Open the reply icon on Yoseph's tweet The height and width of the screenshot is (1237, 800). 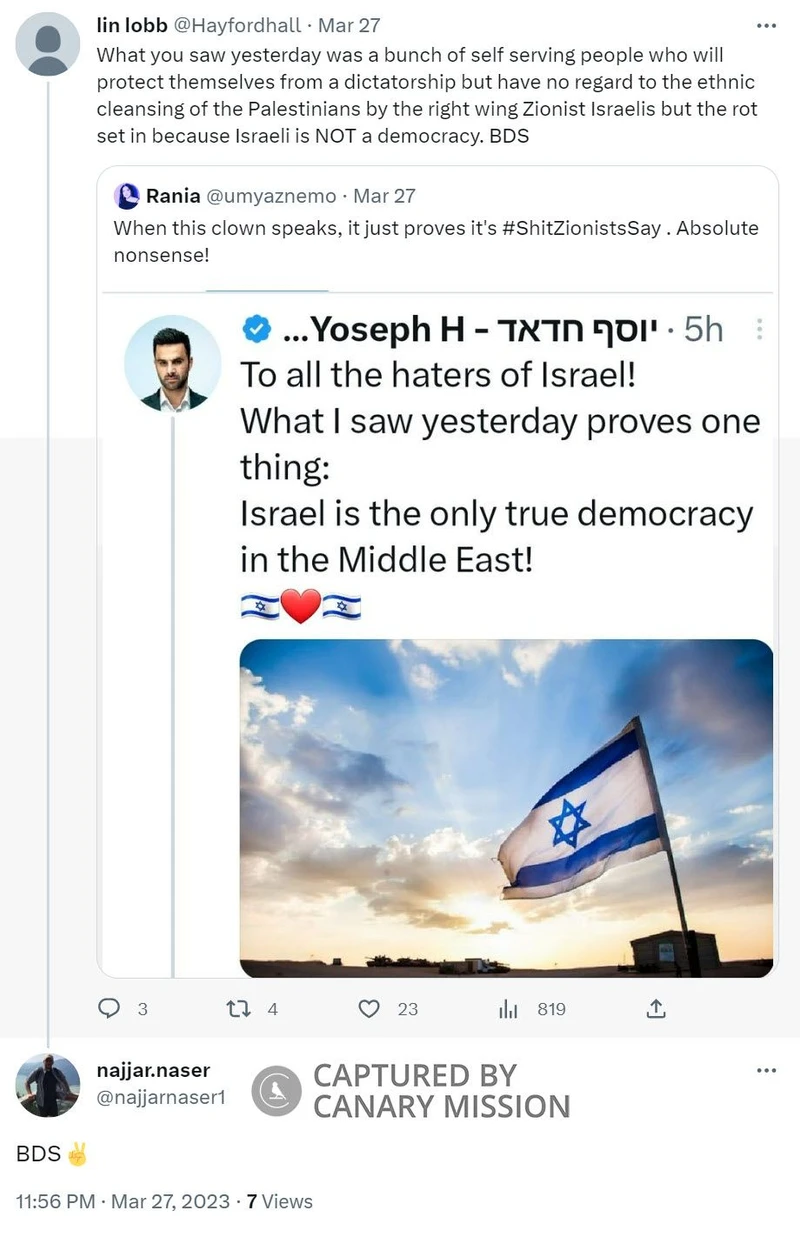[109, 1009]
